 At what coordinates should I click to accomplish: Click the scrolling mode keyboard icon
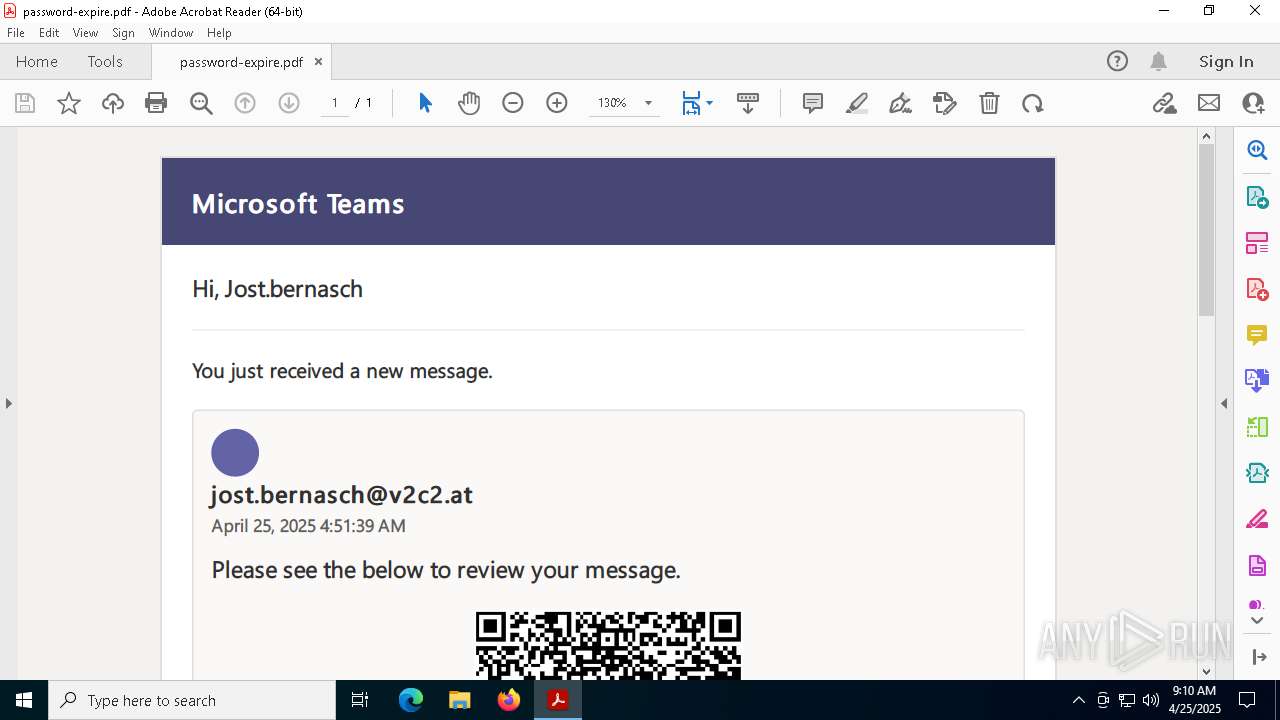(x=748, y=103)
